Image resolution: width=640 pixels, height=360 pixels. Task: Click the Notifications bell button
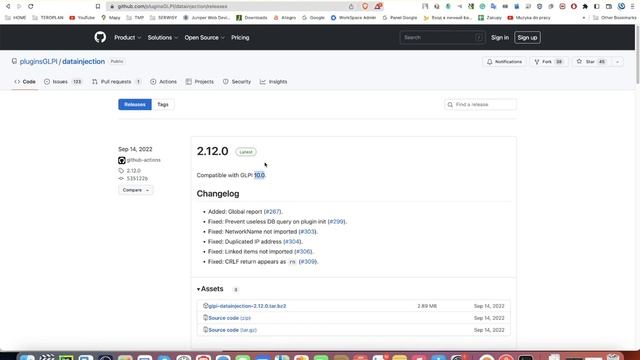pyautogui.click(x=504, y=62)
